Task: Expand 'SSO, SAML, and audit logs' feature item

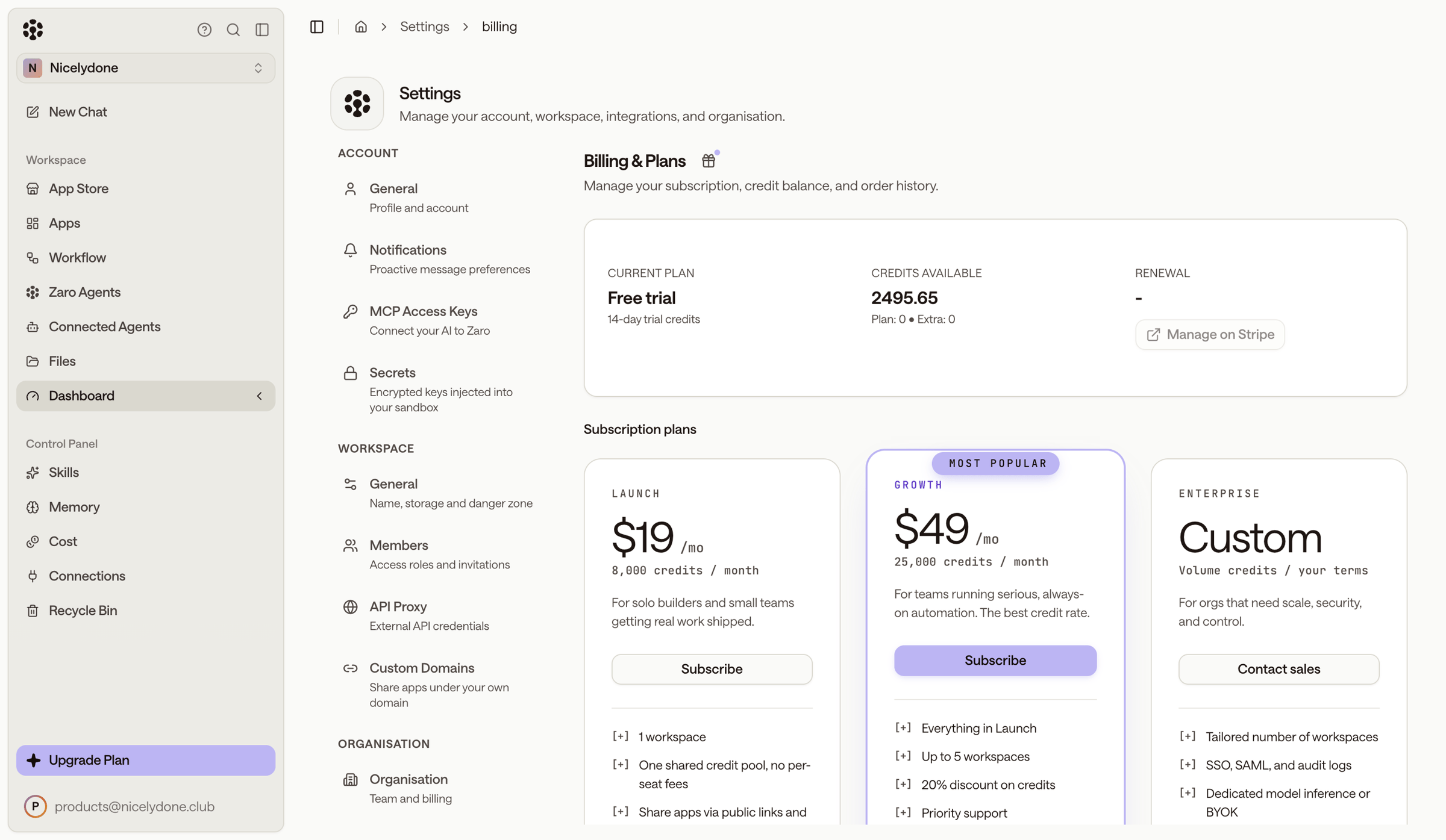Action: [x=1187, y=764]
